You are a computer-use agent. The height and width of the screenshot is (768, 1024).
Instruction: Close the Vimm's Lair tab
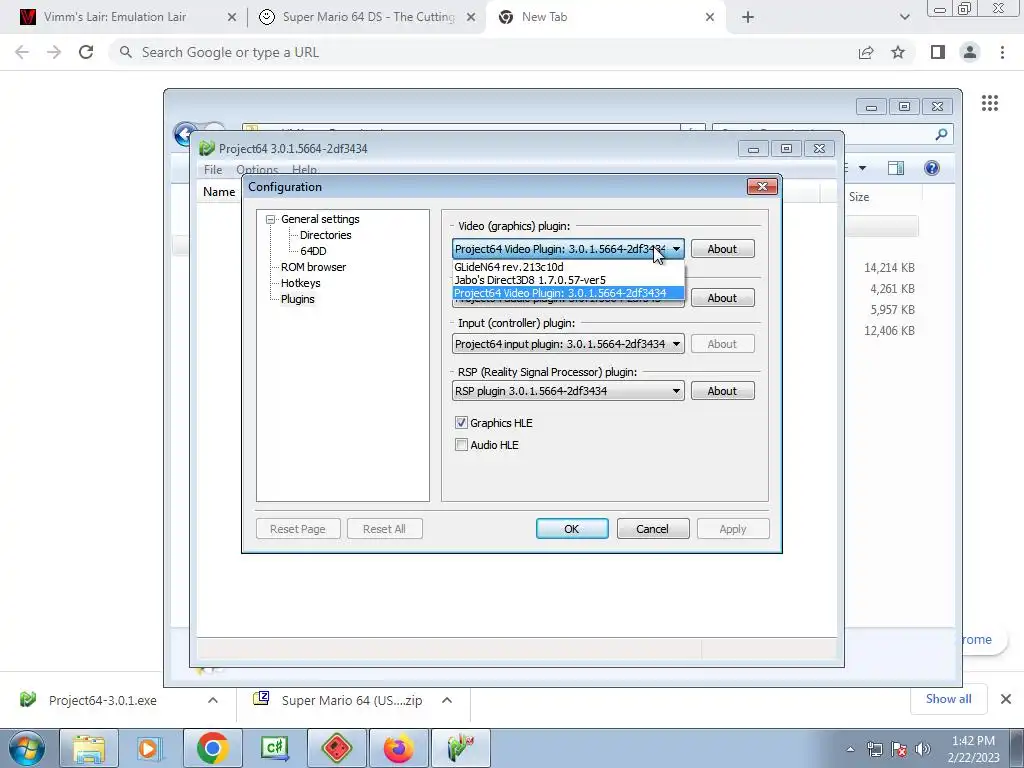point(232,18)
